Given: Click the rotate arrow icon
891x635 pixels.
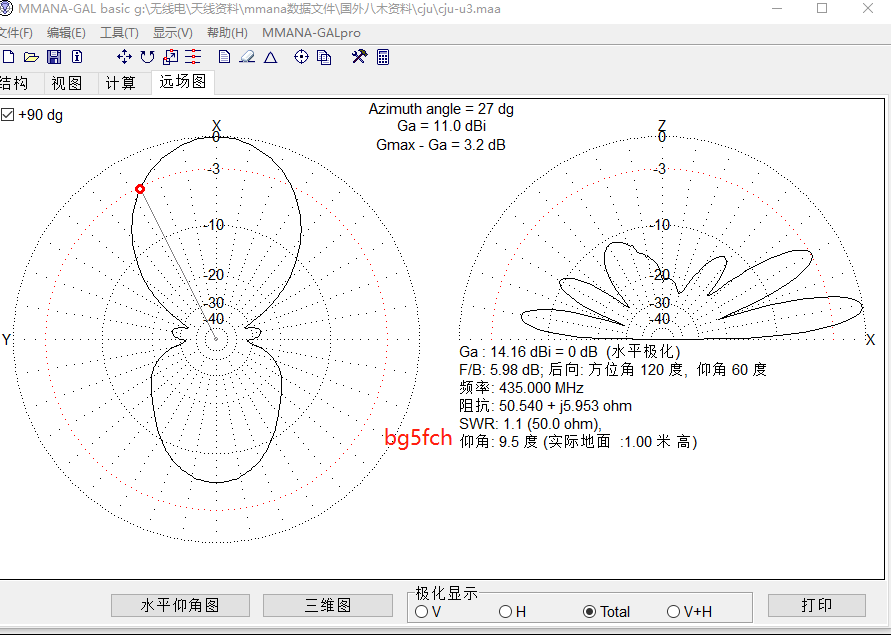Looking at the screenshot, I should 147,57.
